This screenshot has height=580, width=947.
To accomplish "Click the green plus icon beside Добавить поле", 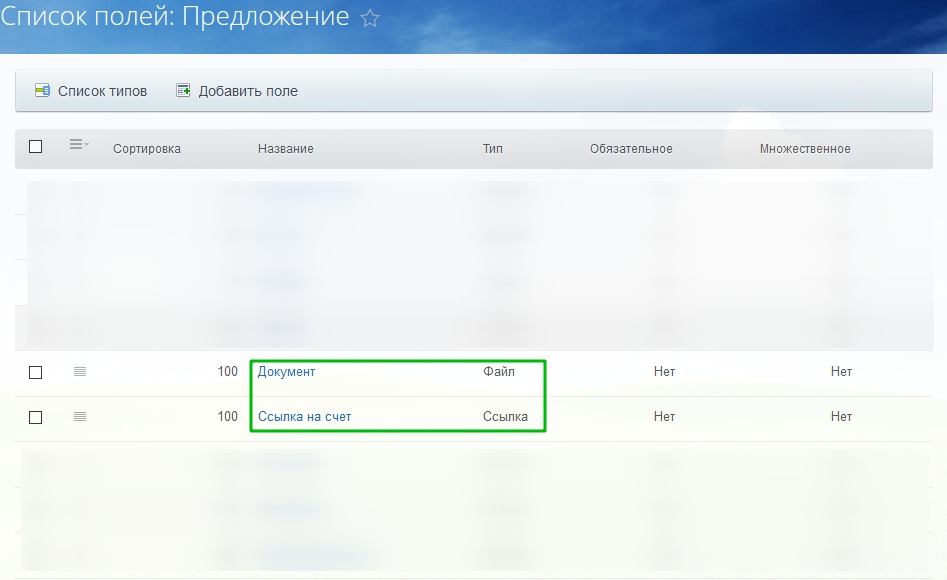I will click(x=183, y=91).
